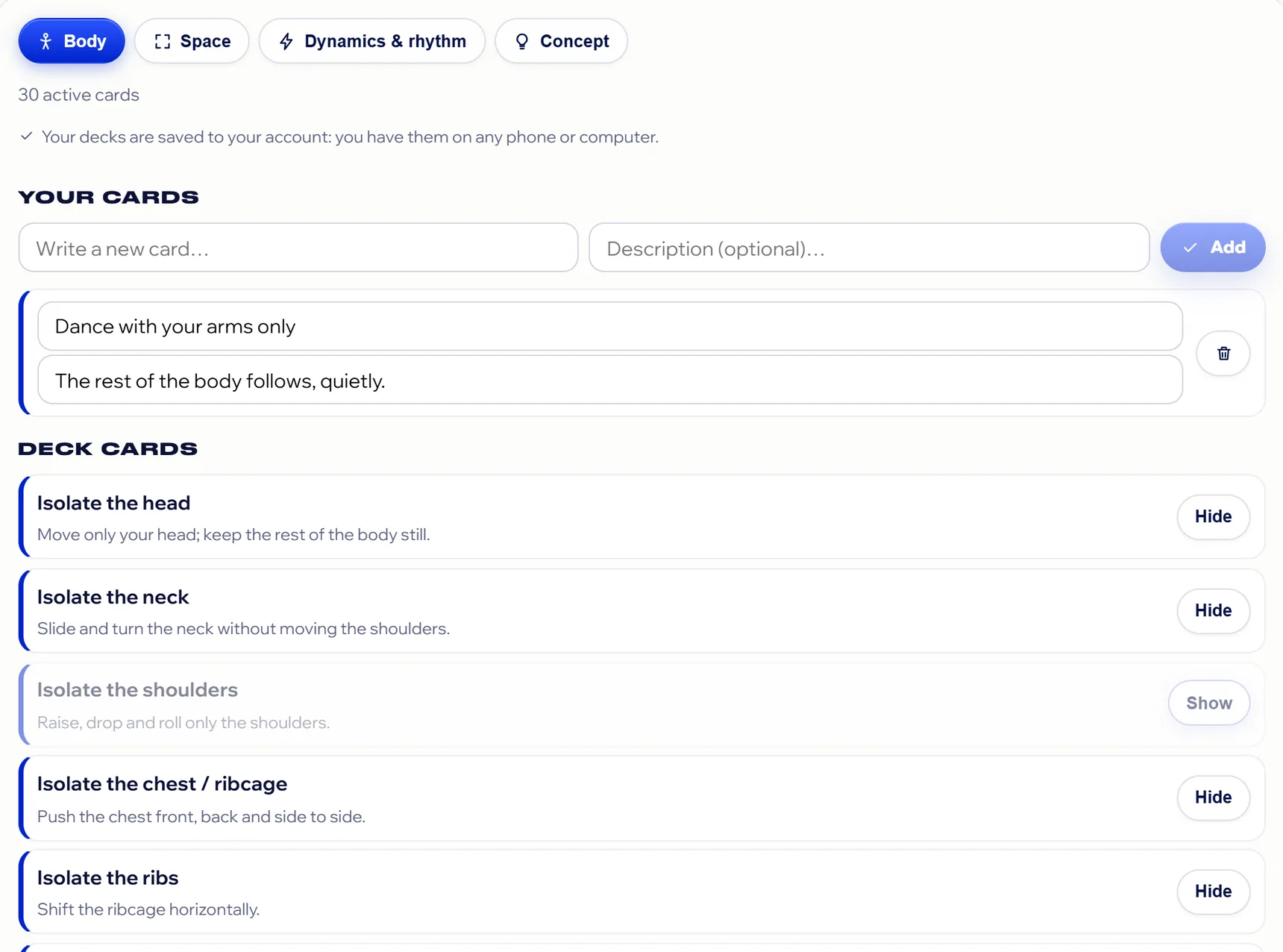Viewport: 1283px width, 952px height.
Task: Click Move only your head description
Action: click(x=233, y=534)
